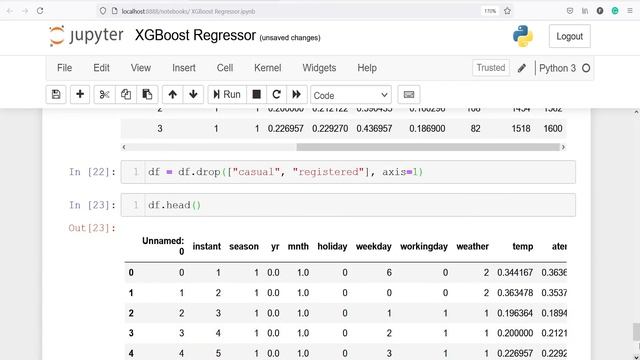Click the Logout button

click(x=569, y=36)
